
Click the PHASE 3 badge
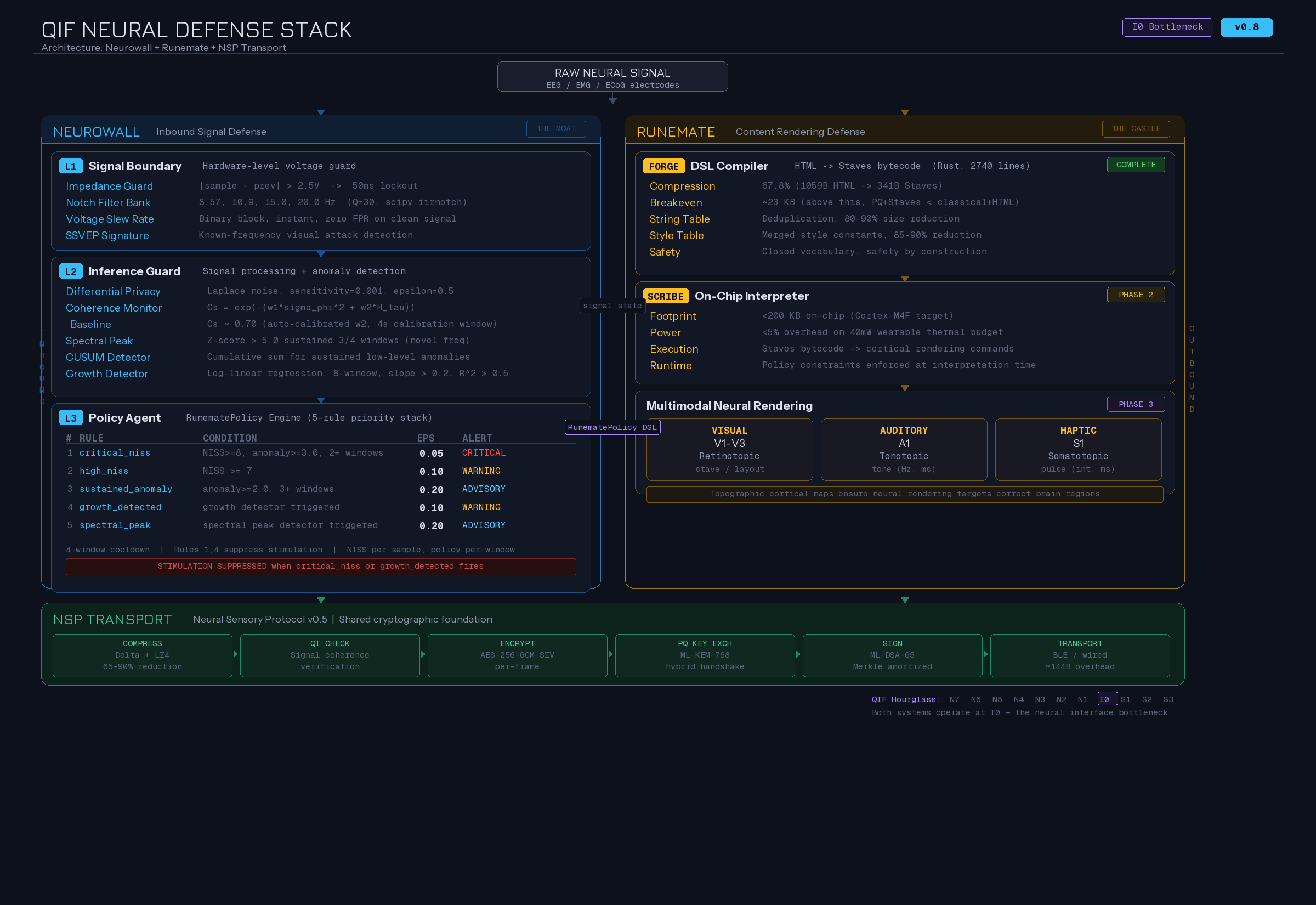(1136, 404)
